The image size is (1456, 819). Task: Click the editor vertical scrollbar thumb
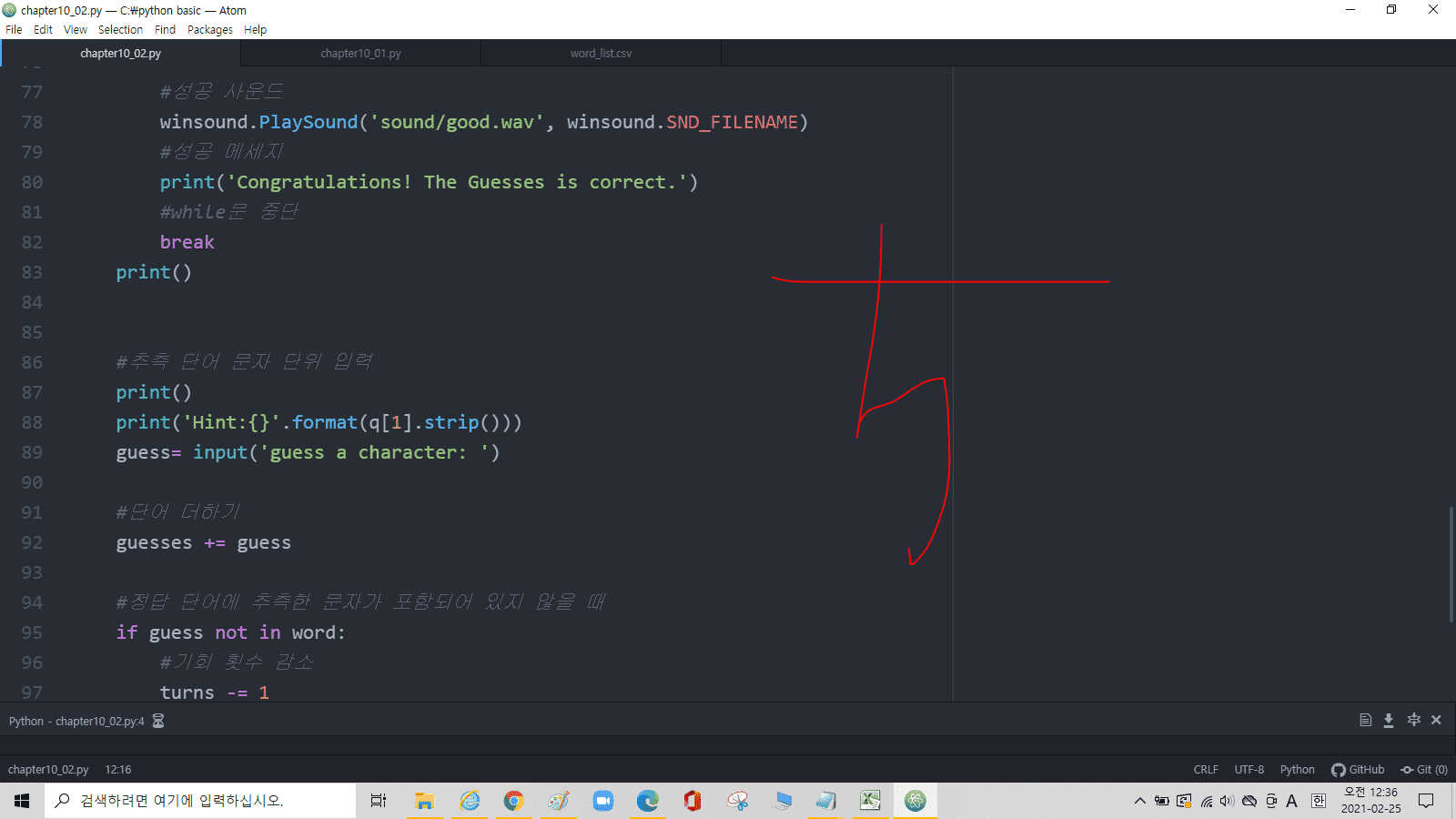pos(1451,564)
